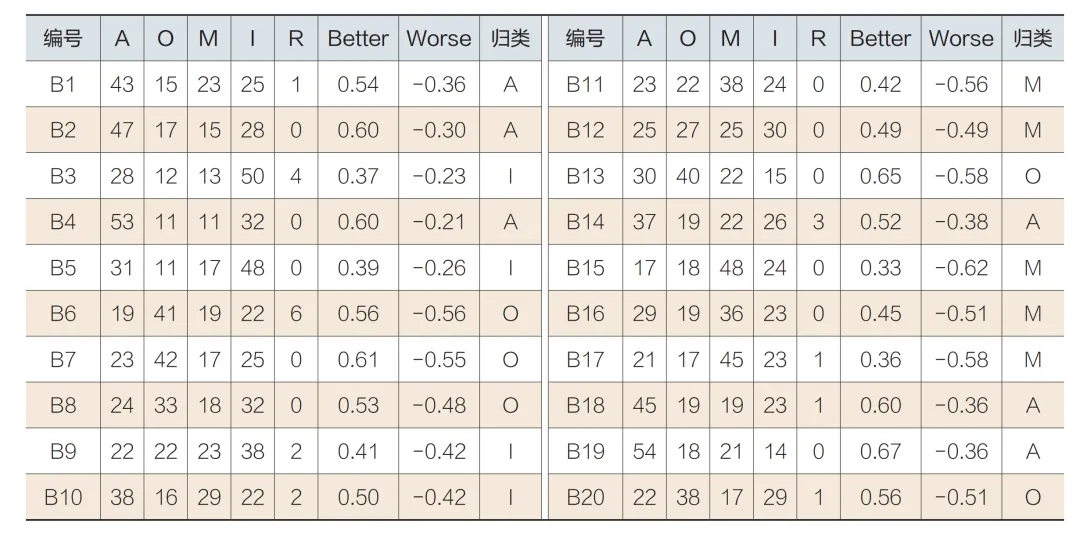The height and width of the screenshot is (536, 1080).
Task: Click the 0.67 Better value for B19
Action: [880, 451]
